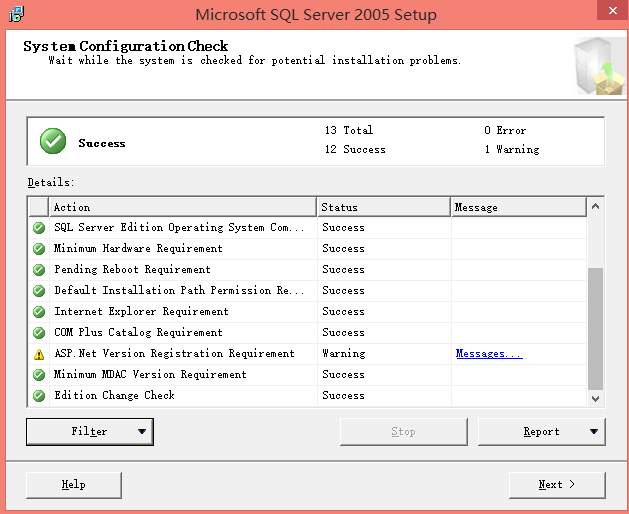Expand the Report dropdown arrow

click(594, 432)
